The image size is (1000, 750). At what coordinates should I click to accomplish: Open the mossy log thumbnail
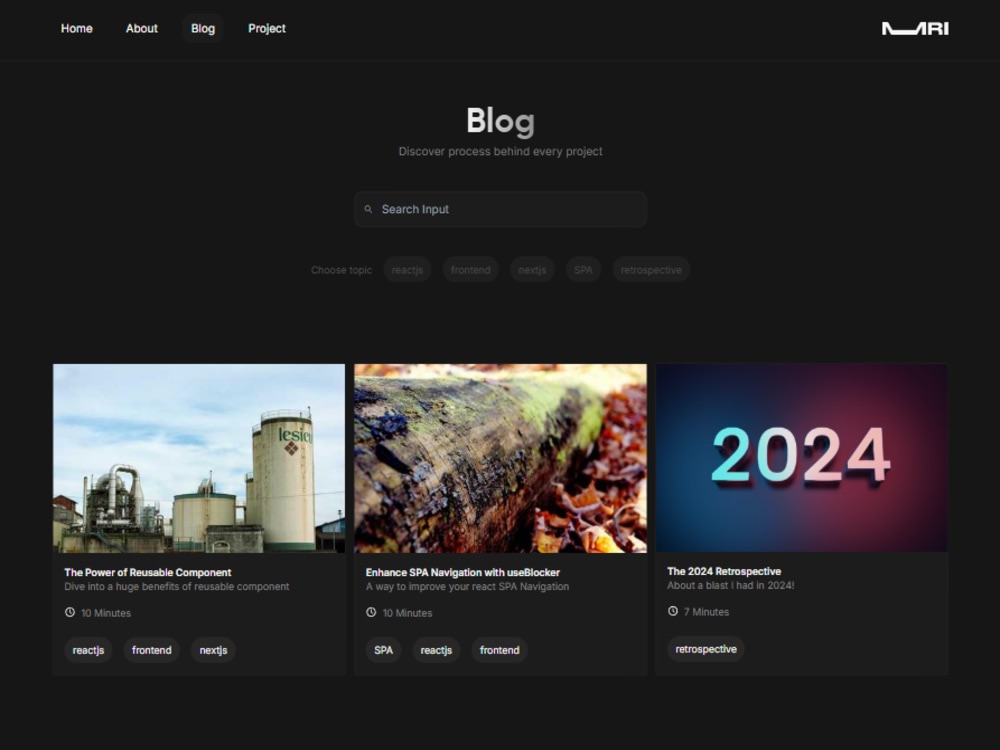(501, 458)
